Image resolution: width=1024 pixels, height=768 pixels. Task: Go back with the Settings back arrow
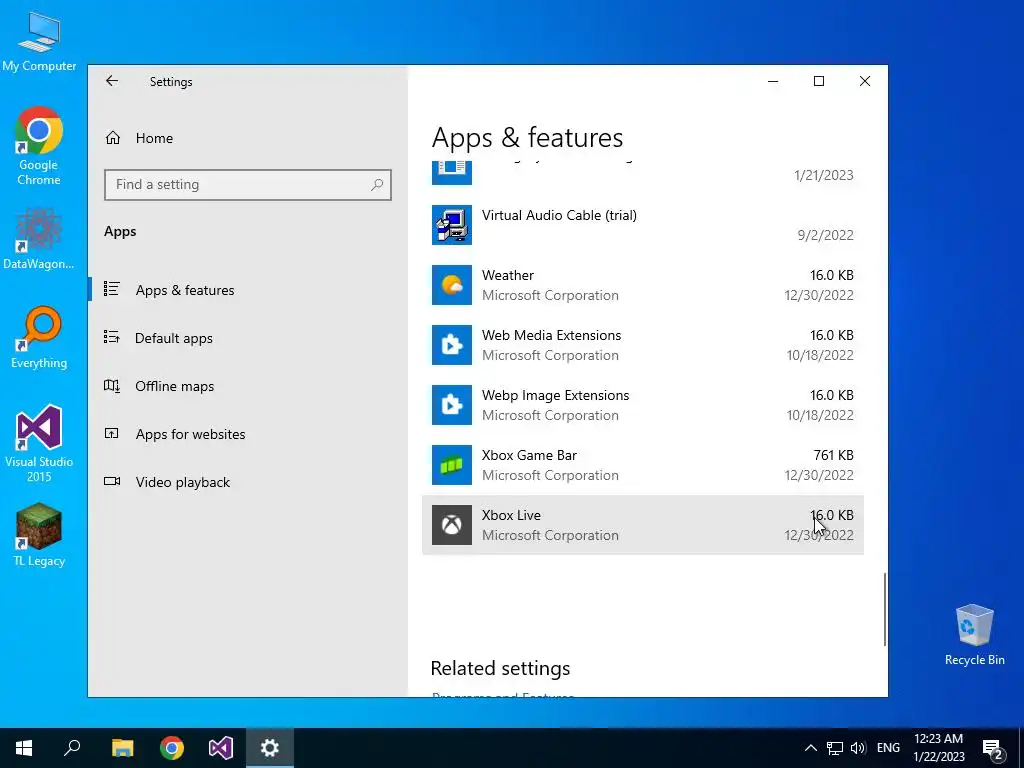point(112,81)
